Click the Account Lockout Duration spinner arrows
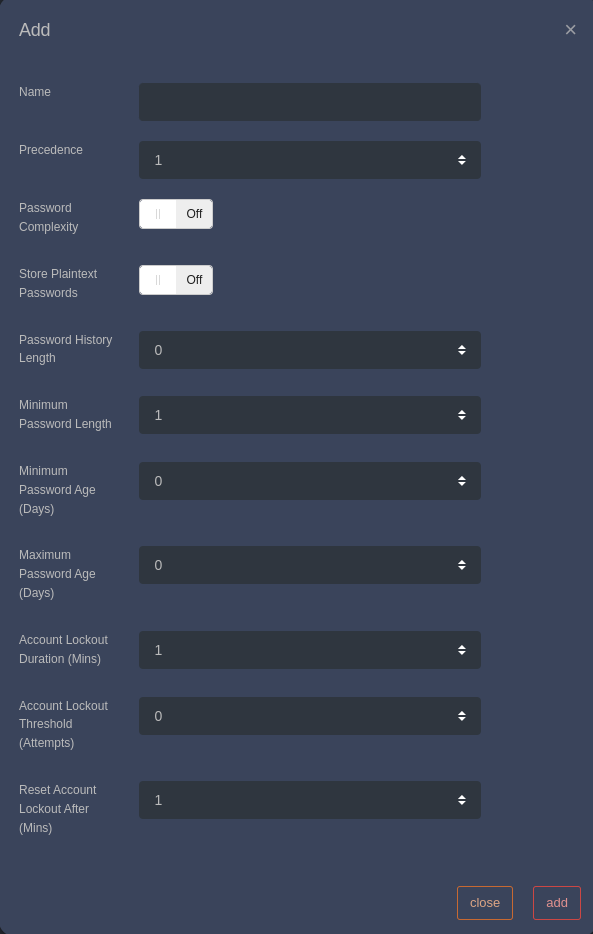Screen dimensions: 593x934 pos(461,650)
